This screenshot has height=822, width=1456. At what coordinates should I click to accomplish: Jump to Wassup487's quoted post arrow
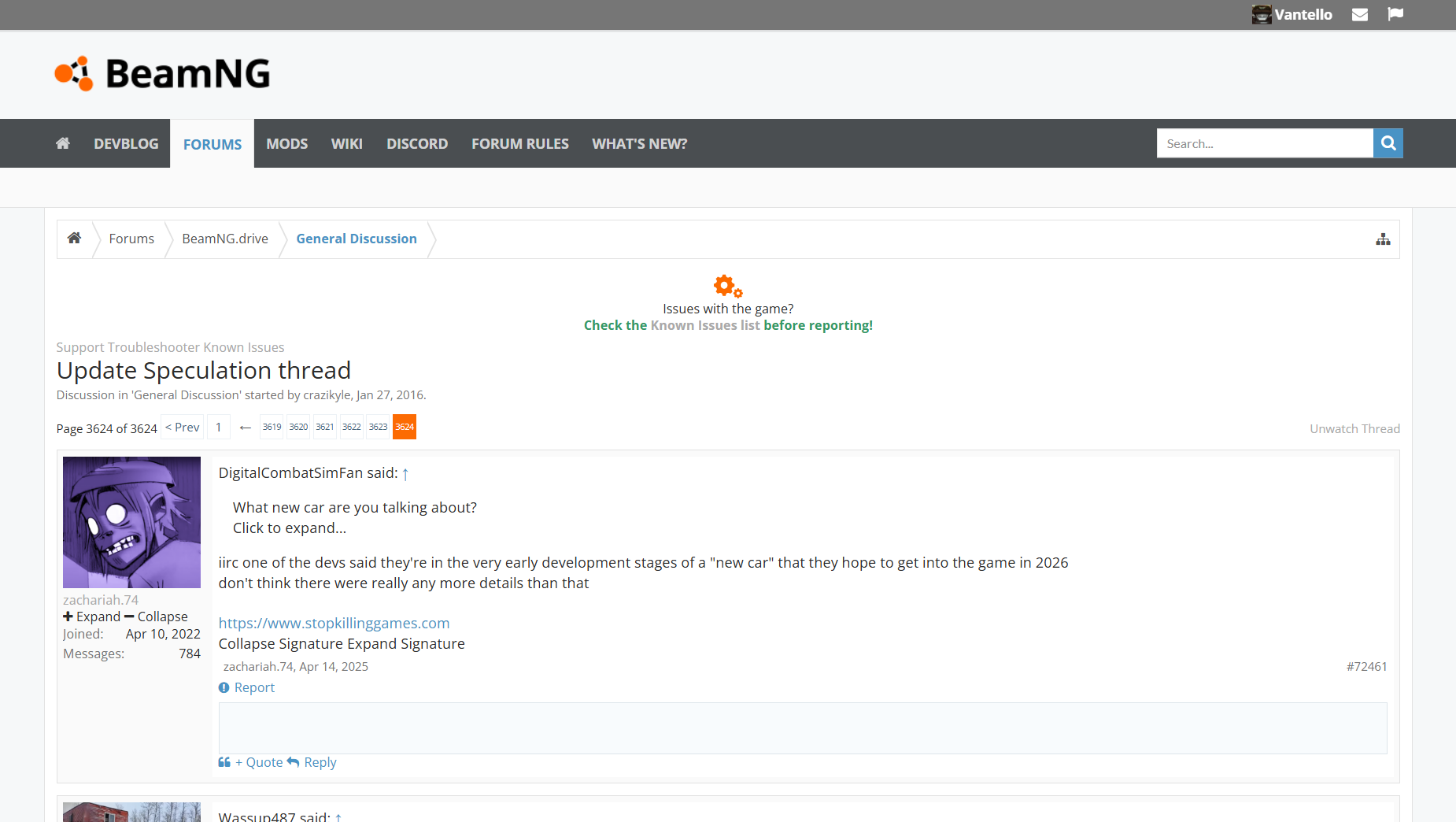pyautogui.click(x=338, y=818)
